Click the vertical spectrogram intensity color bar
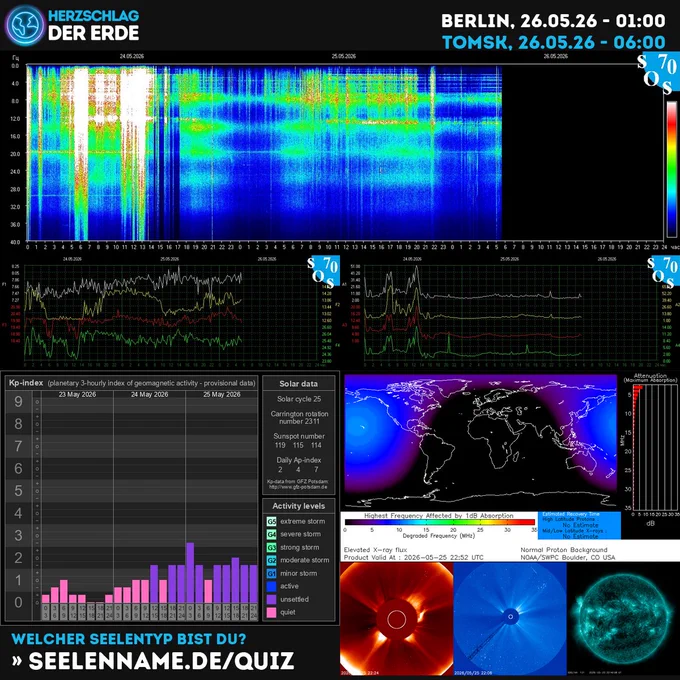 click(672, 169)
